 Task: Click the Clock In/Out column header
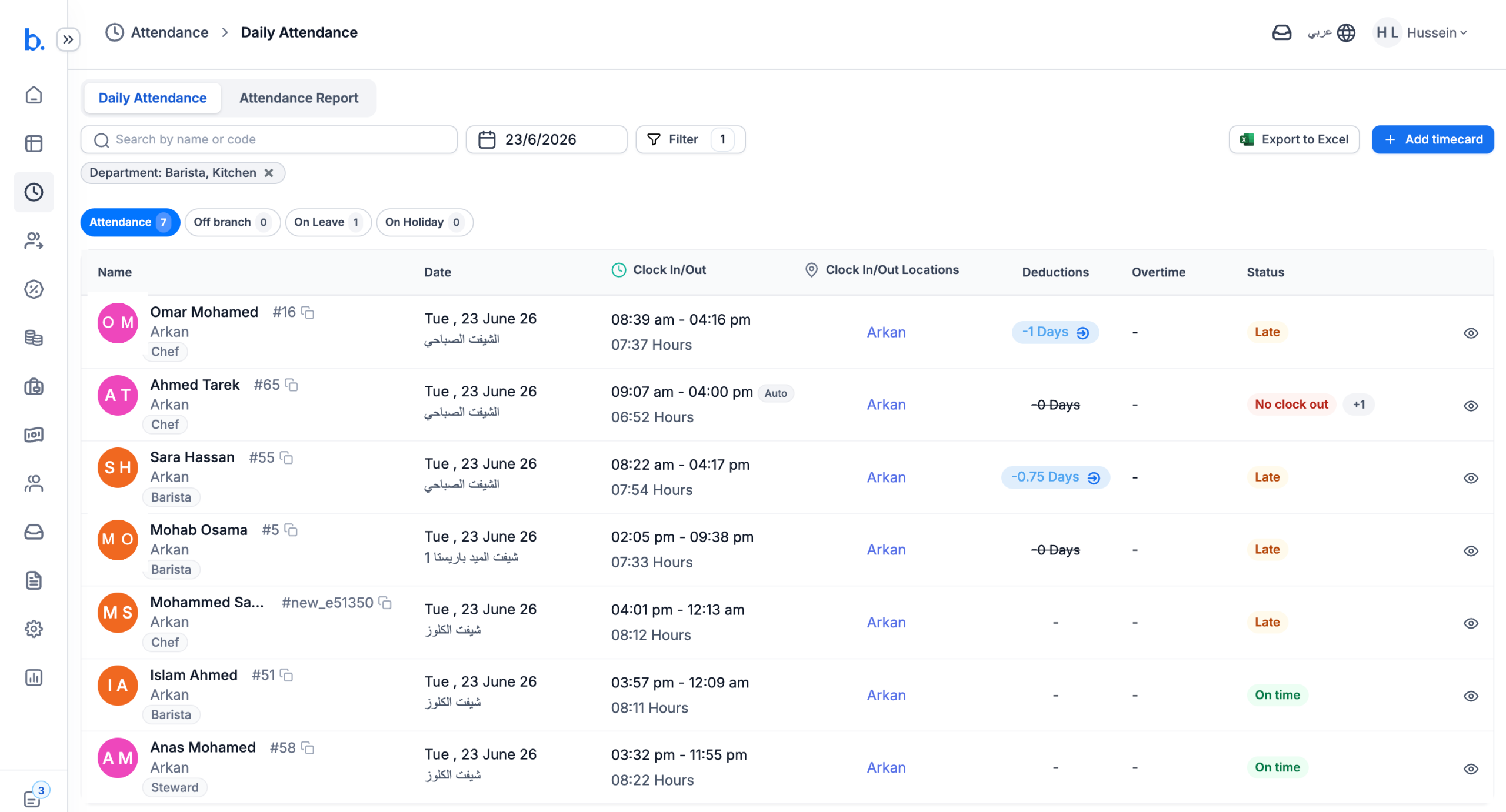coord(659,270)
